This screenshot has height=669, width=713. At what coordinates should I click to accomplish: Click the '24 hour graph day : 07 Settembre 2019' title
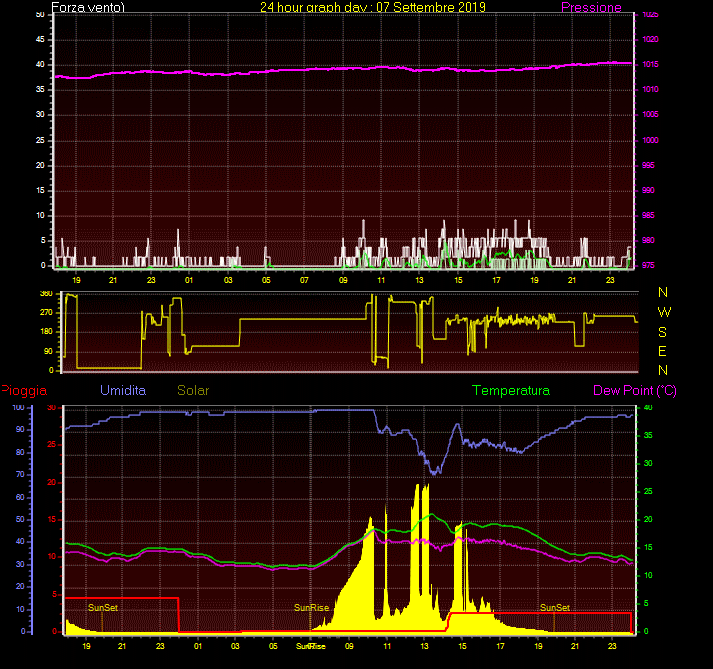(x=373, y=7)
